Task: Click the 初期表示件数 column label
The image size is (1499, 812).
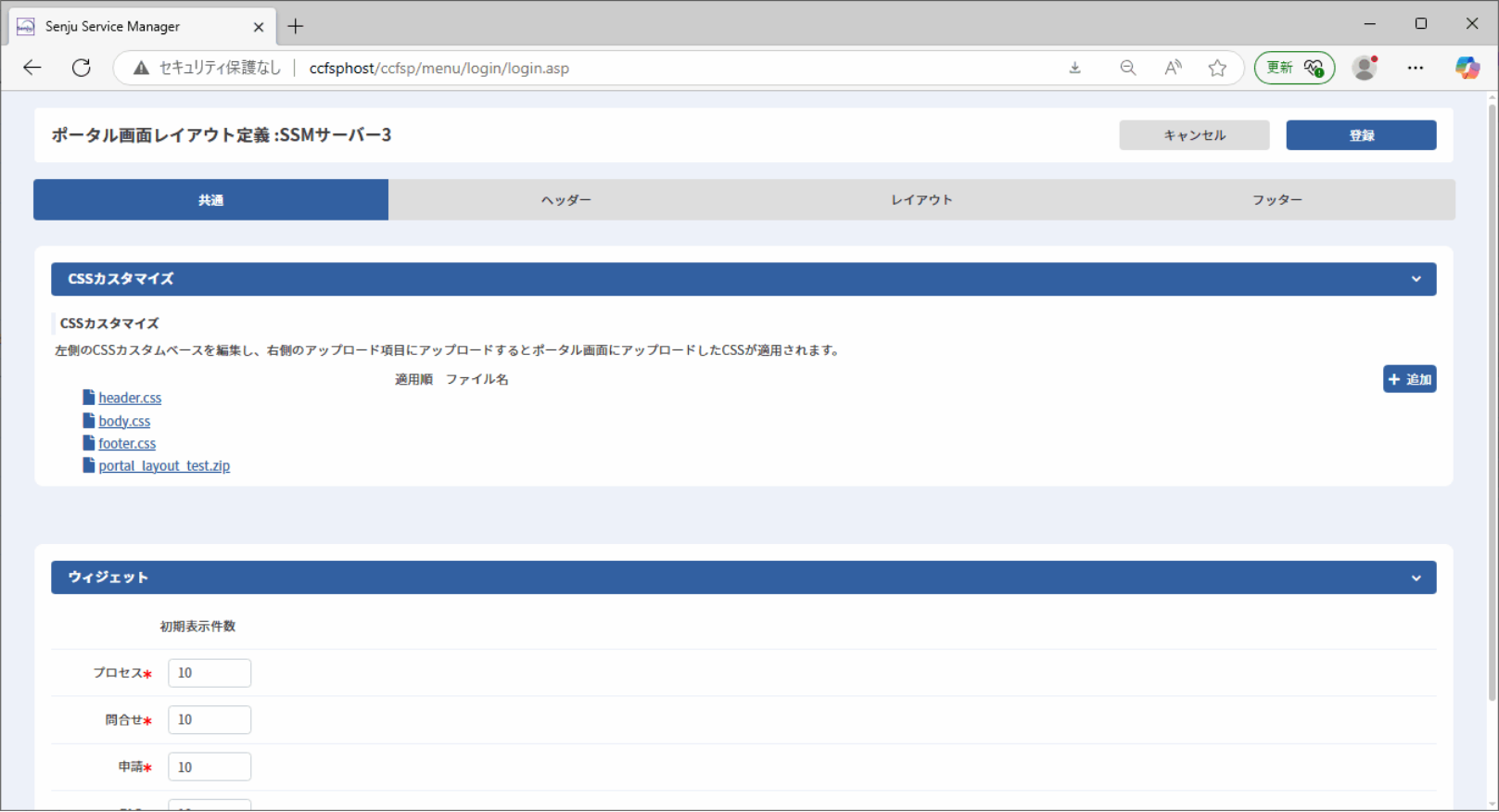Action: [197, 627]
